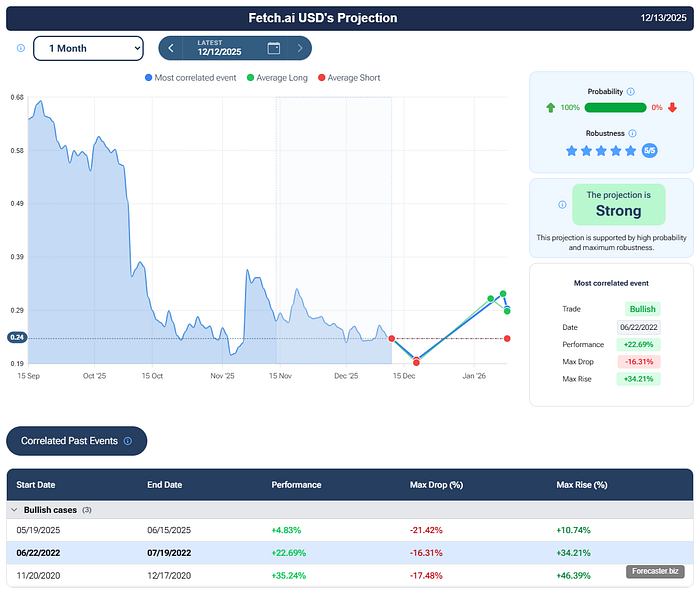Click the red current price chart marker
This screenshot has height=594, width=700.
tap(392, 339)
